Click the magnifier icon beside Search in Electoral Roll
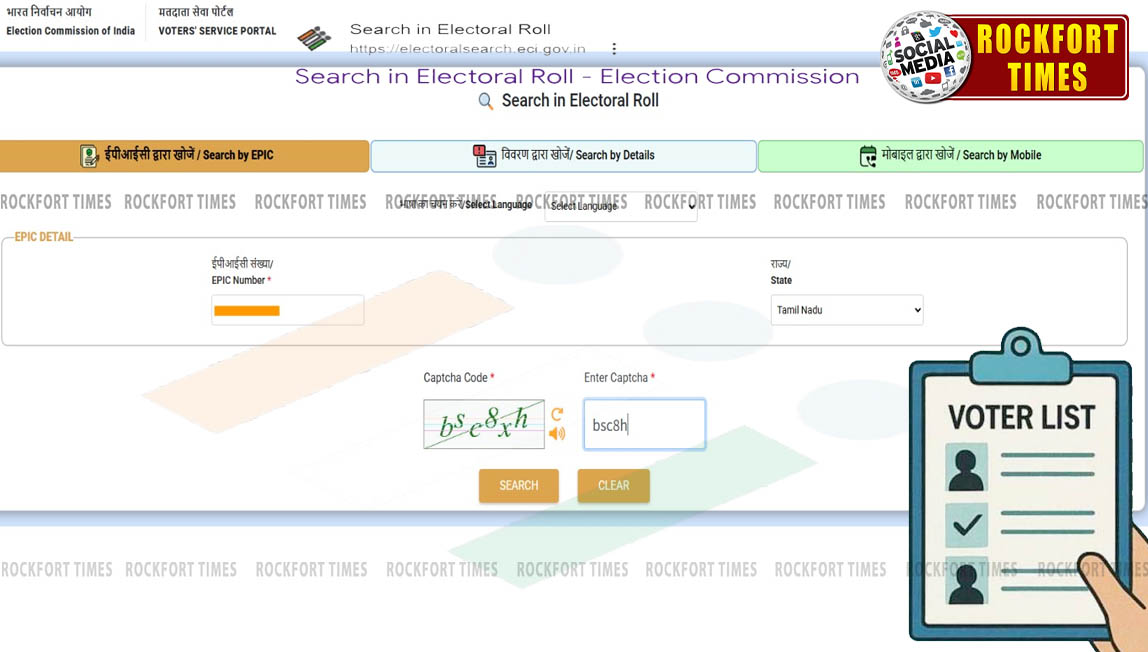This screenshot has width=1148, height=652. coord(486,101)
